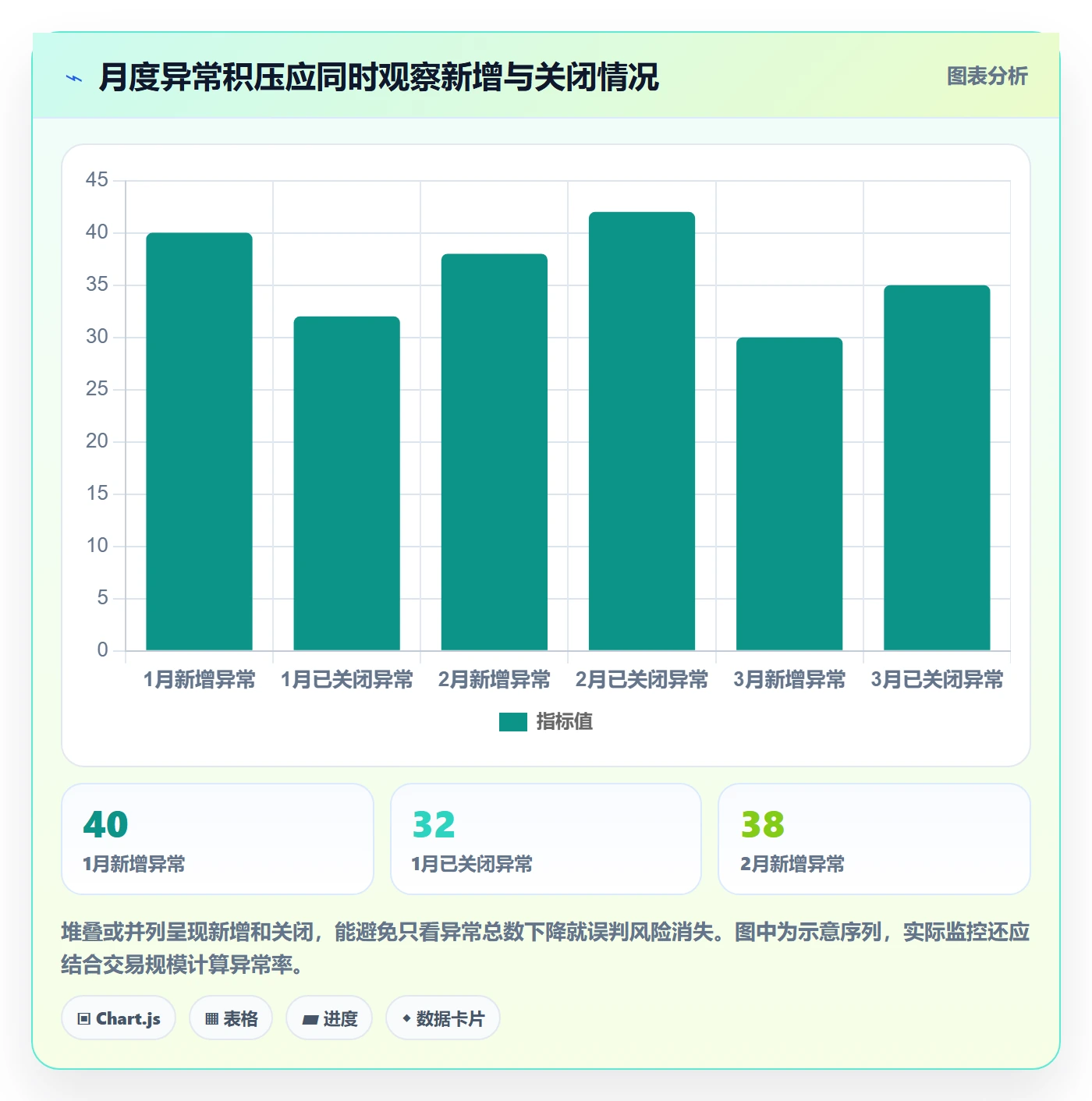Screen dimensions: 1092x1101
Task: Click the 进度 tag chip
Action: 329,1018
